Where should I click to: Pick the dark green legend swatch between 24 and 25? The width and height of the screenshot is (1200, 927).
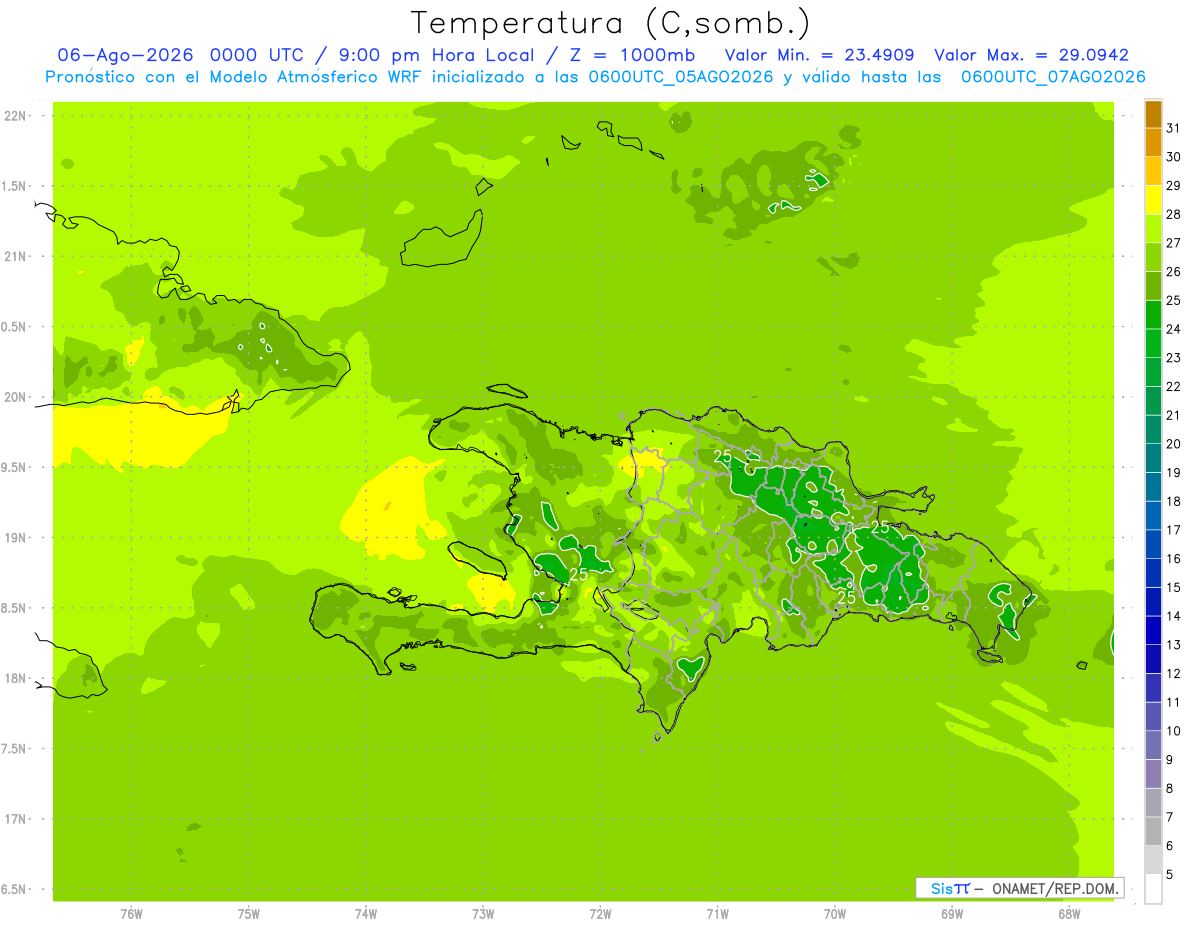point(1153,315)
